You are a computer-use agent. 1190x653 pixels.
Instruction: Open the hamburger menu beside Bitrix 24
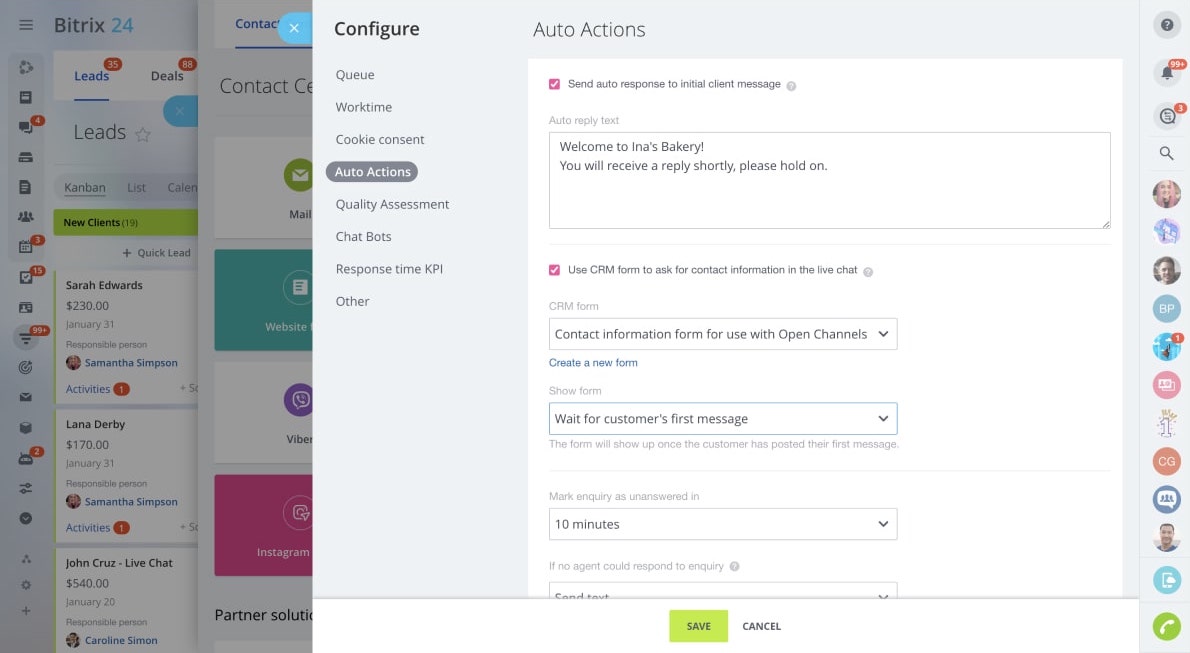click(26, 25)
